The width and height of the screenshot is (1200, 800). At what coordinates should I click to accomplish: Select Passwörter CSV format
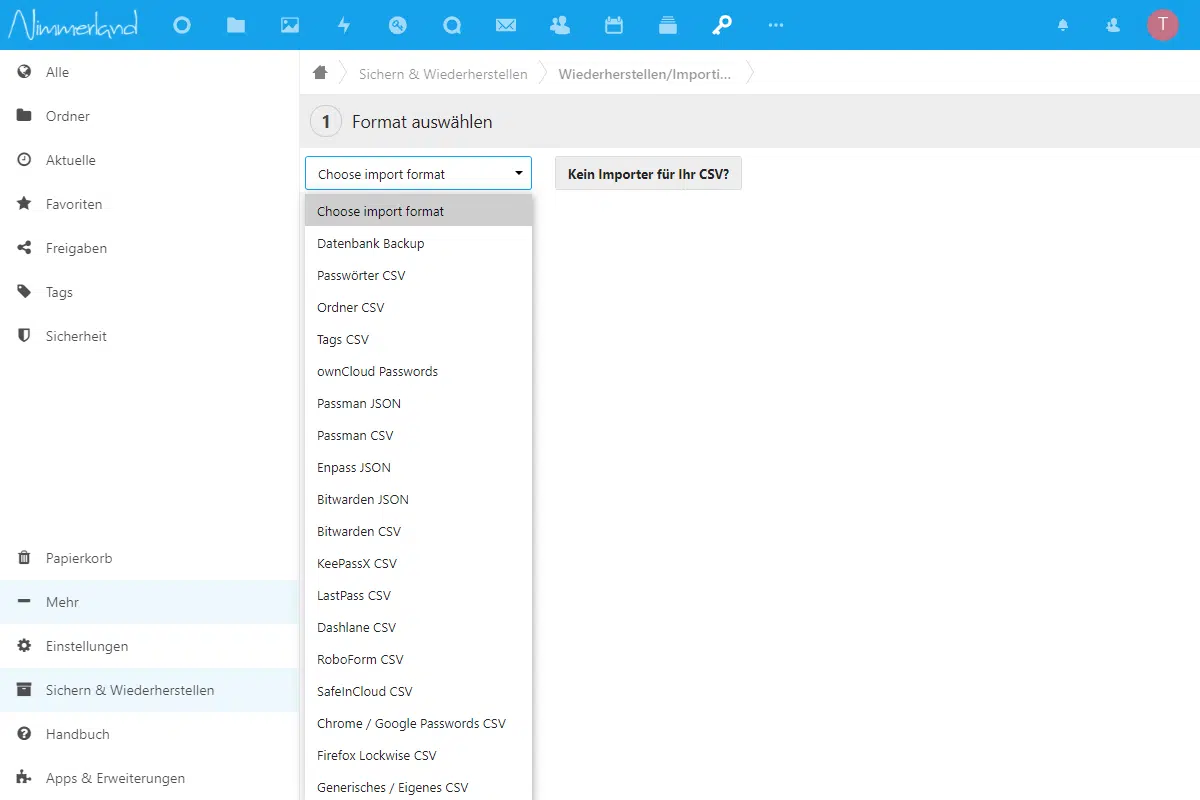pos(418,275)
